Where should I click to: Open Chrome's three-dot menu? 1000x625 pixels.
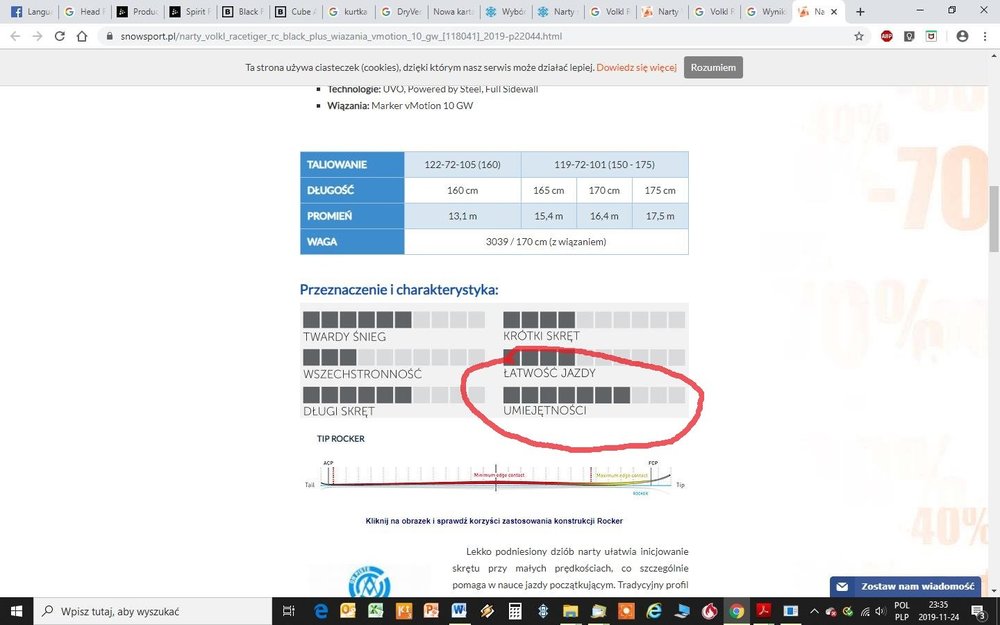[x=985, y=36]
